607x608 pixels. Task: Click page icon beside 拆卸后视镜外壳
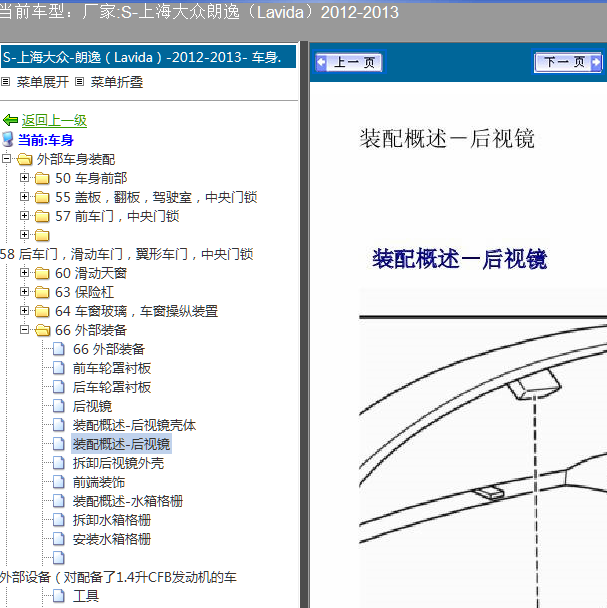[59, 463]
